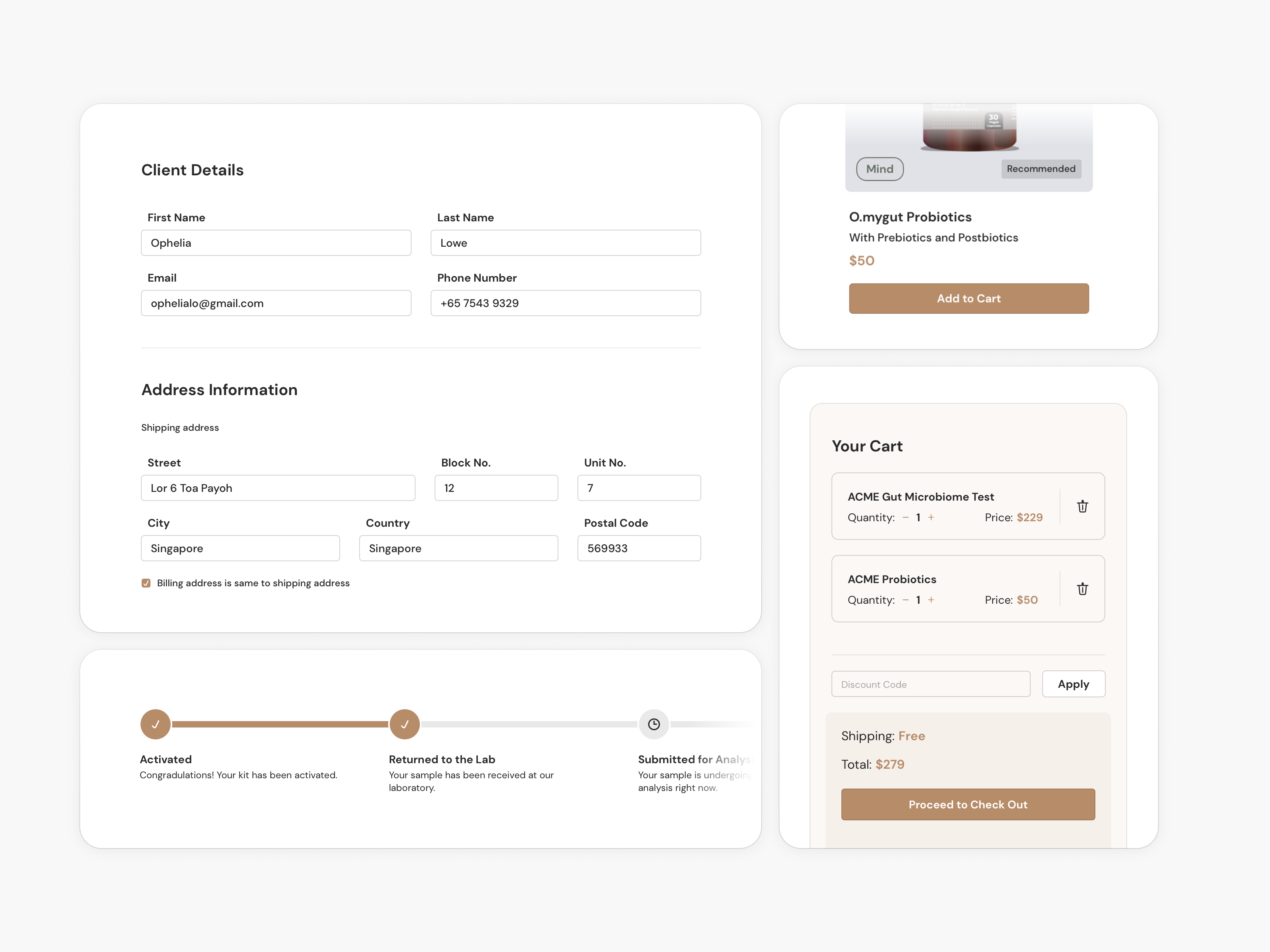Screen dimensions: 1270x952
Task: Focus the Phone Number input
Action: point(565,303)
